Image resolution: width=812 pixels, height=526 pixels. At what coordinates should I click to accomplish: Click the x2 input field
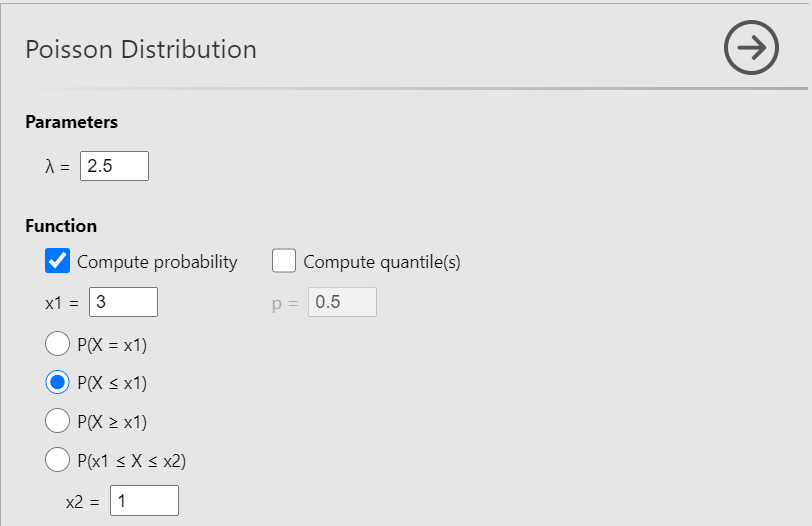(144, 500)
